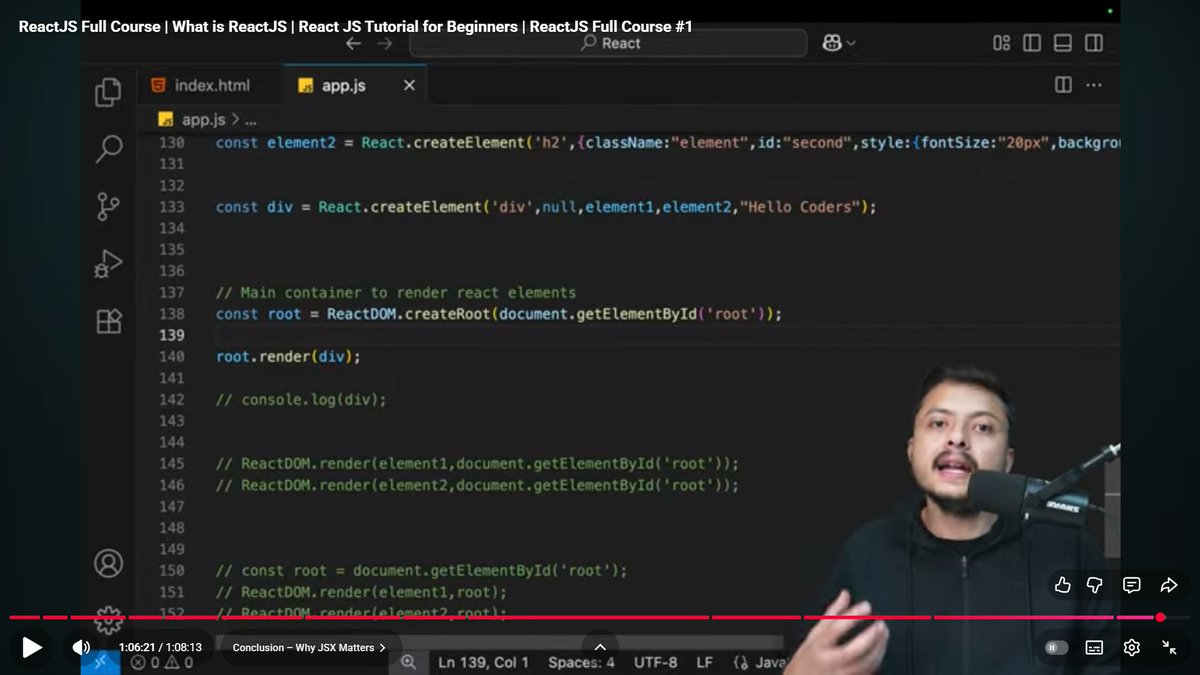Select the app.js editor tab

[x=343, y=86]
